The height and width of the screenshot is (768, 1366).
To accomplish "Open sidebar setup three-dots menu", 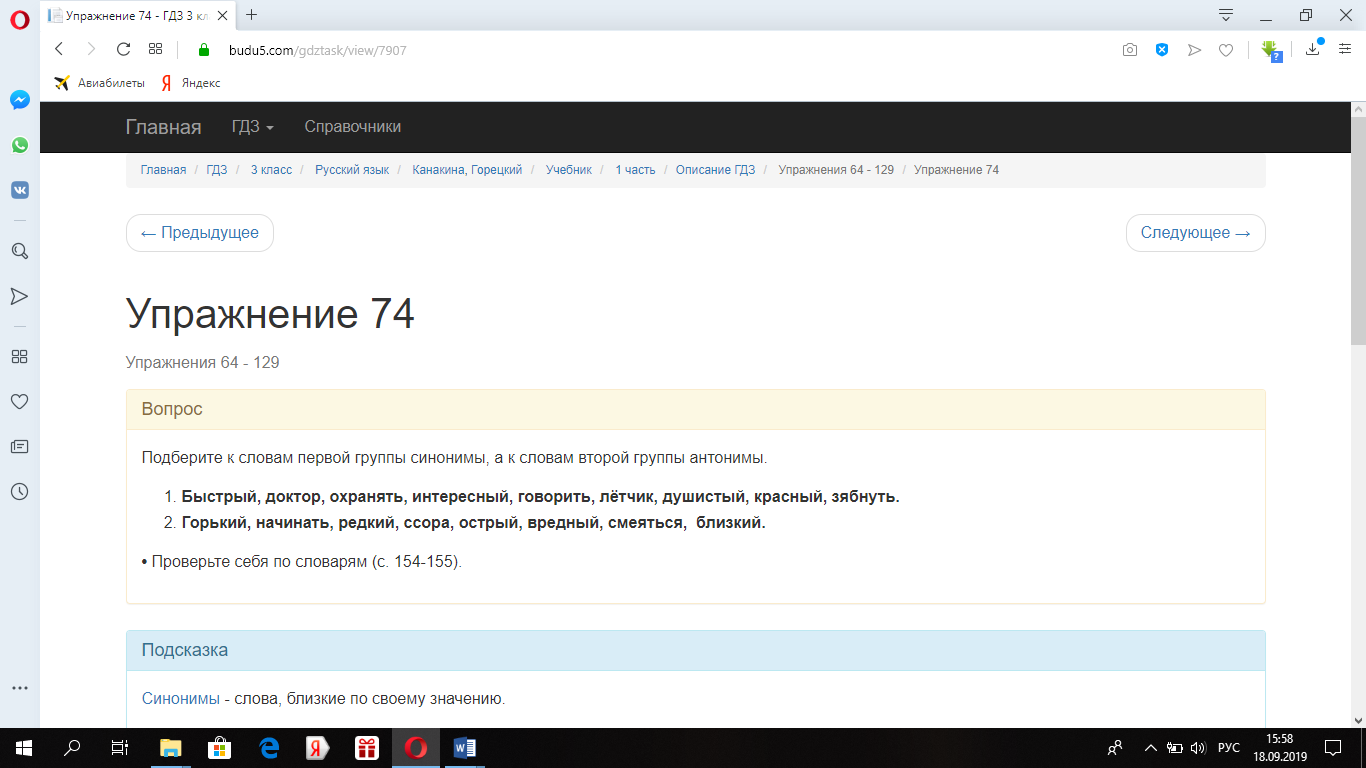I will [x=19, y=688].
